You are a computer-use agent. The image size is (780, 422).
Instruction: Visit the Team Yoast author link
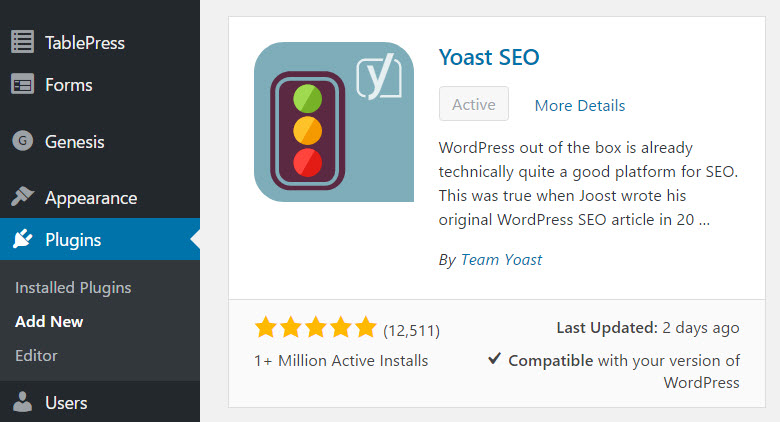pos(501,259)
